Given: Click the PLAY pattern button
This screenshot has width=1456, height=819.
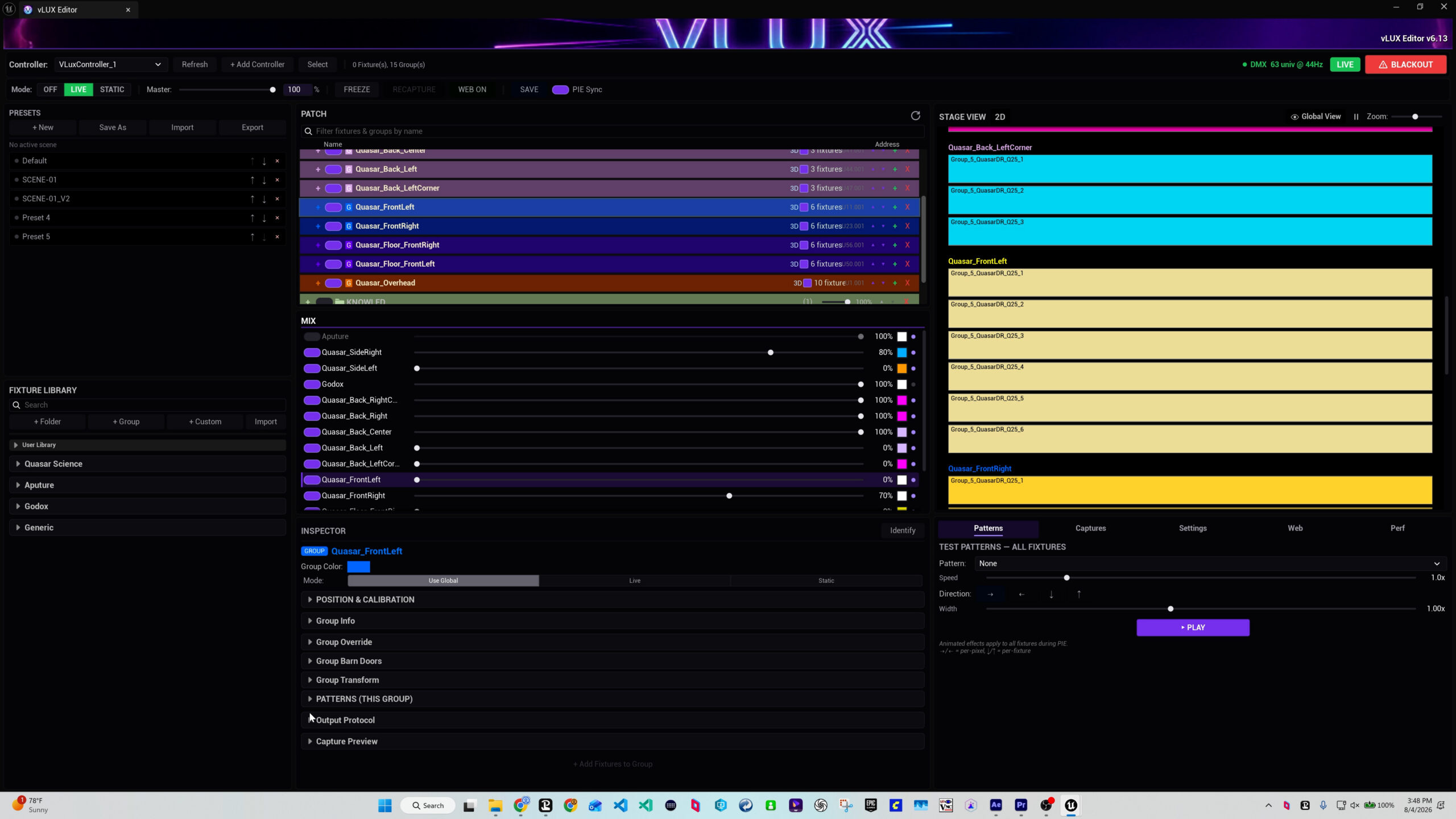Looking at the screenshot, I should (x=1193, y=627).
